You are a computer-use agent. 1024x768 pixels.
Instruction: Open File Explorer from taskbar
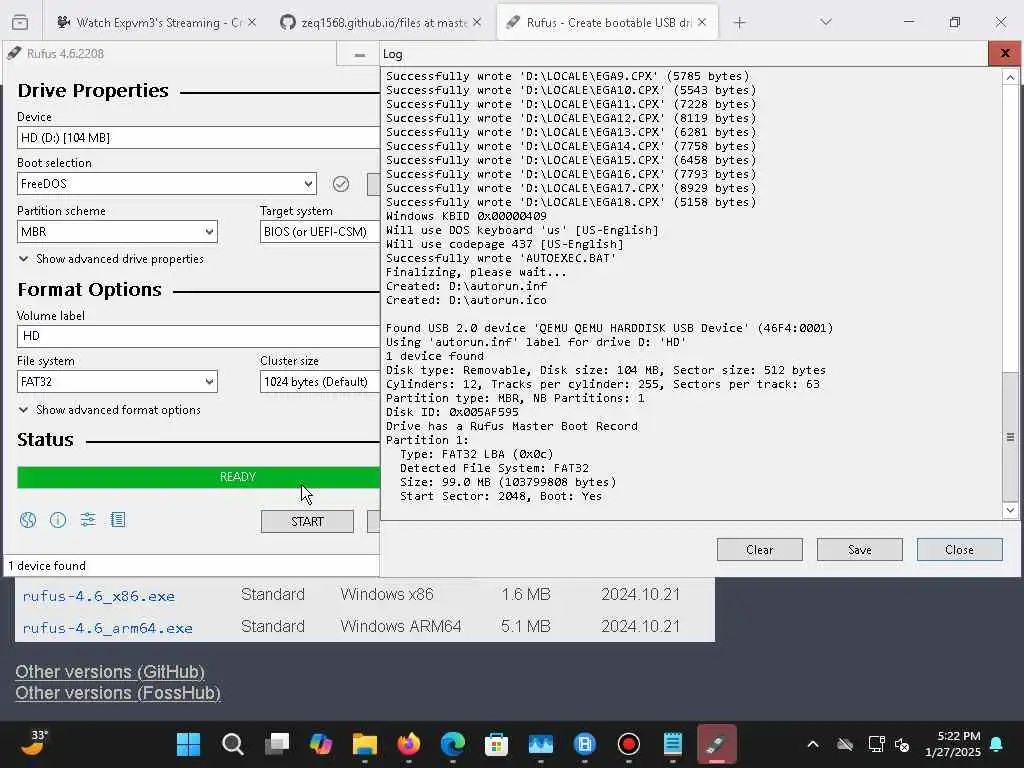pyautogui.click(x=364, y=744)
